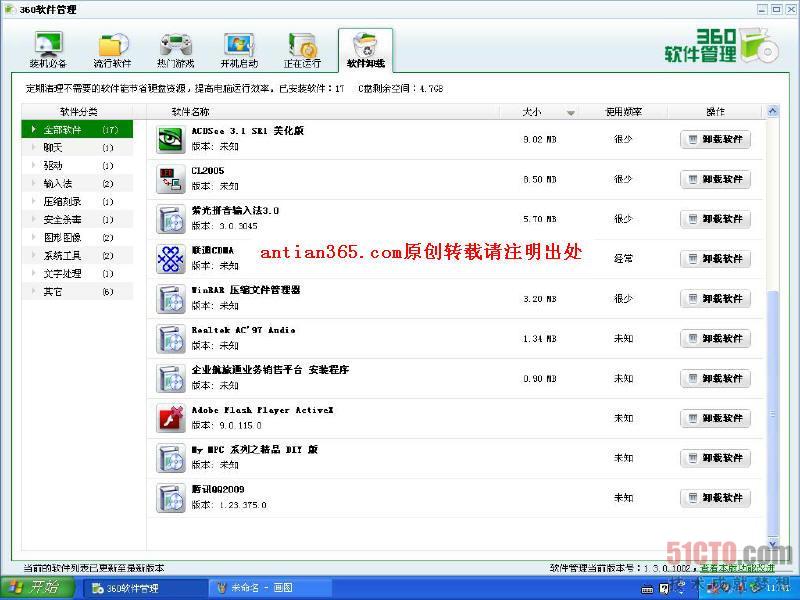The height and width of the screenshot is (600, 800).
Task: Click the CL2005 program icon
Action: [171, 179]
